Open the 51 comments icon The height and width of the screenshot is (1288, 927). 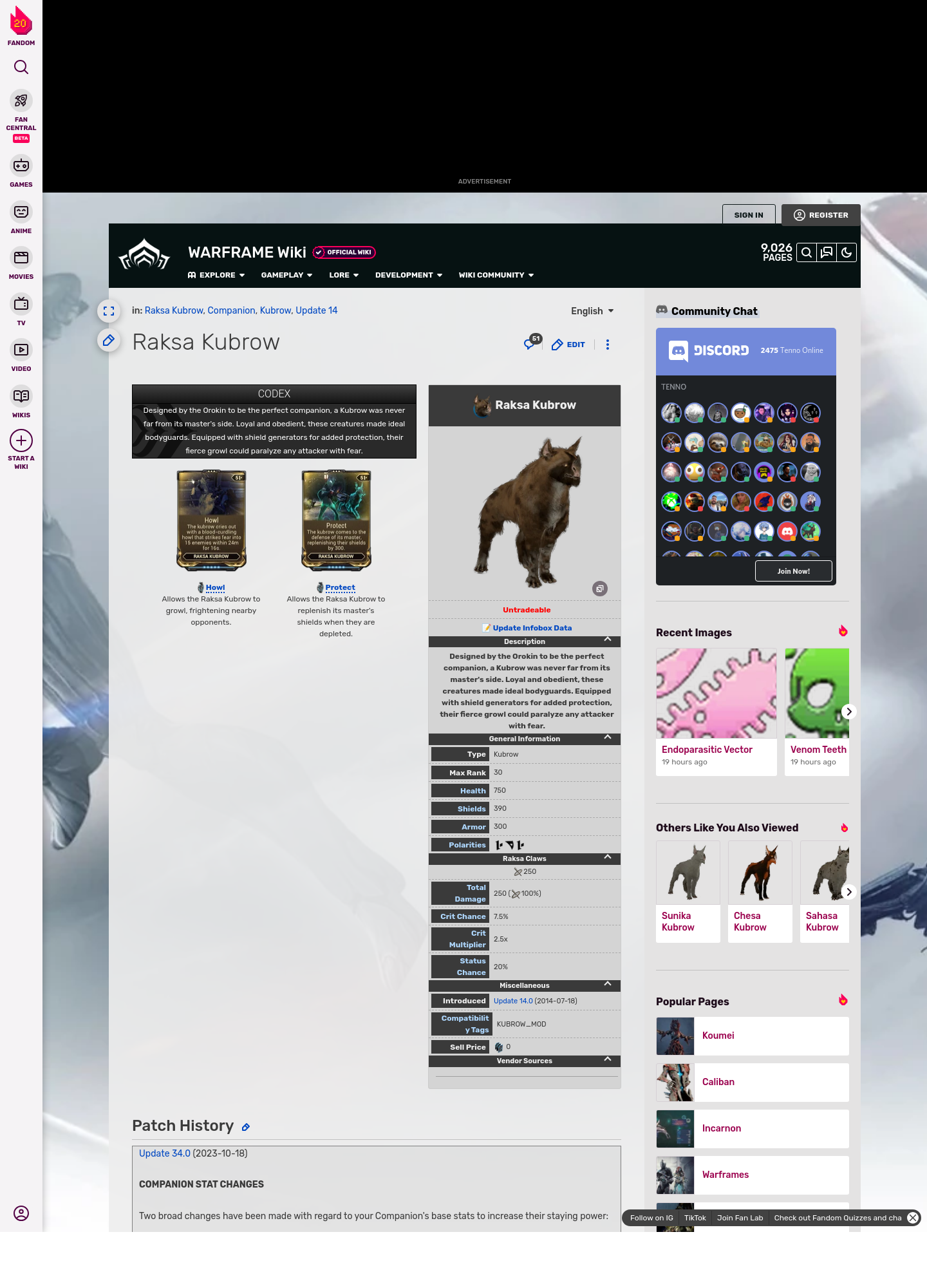pyautogui.click(x=532, y=343)
